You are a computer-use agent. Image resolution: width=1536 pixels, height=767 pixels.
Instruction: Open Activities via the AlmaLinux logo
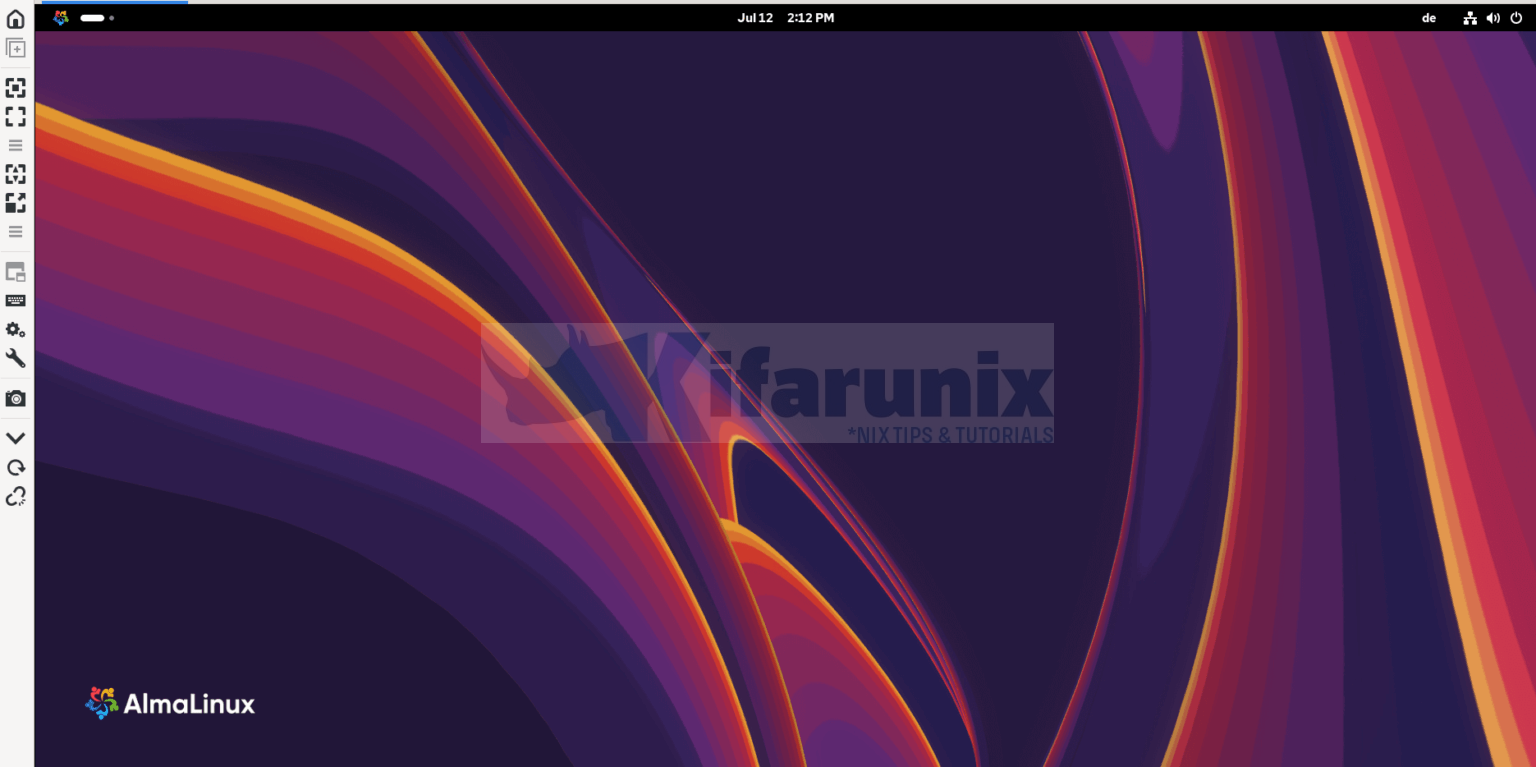point(60,17)
